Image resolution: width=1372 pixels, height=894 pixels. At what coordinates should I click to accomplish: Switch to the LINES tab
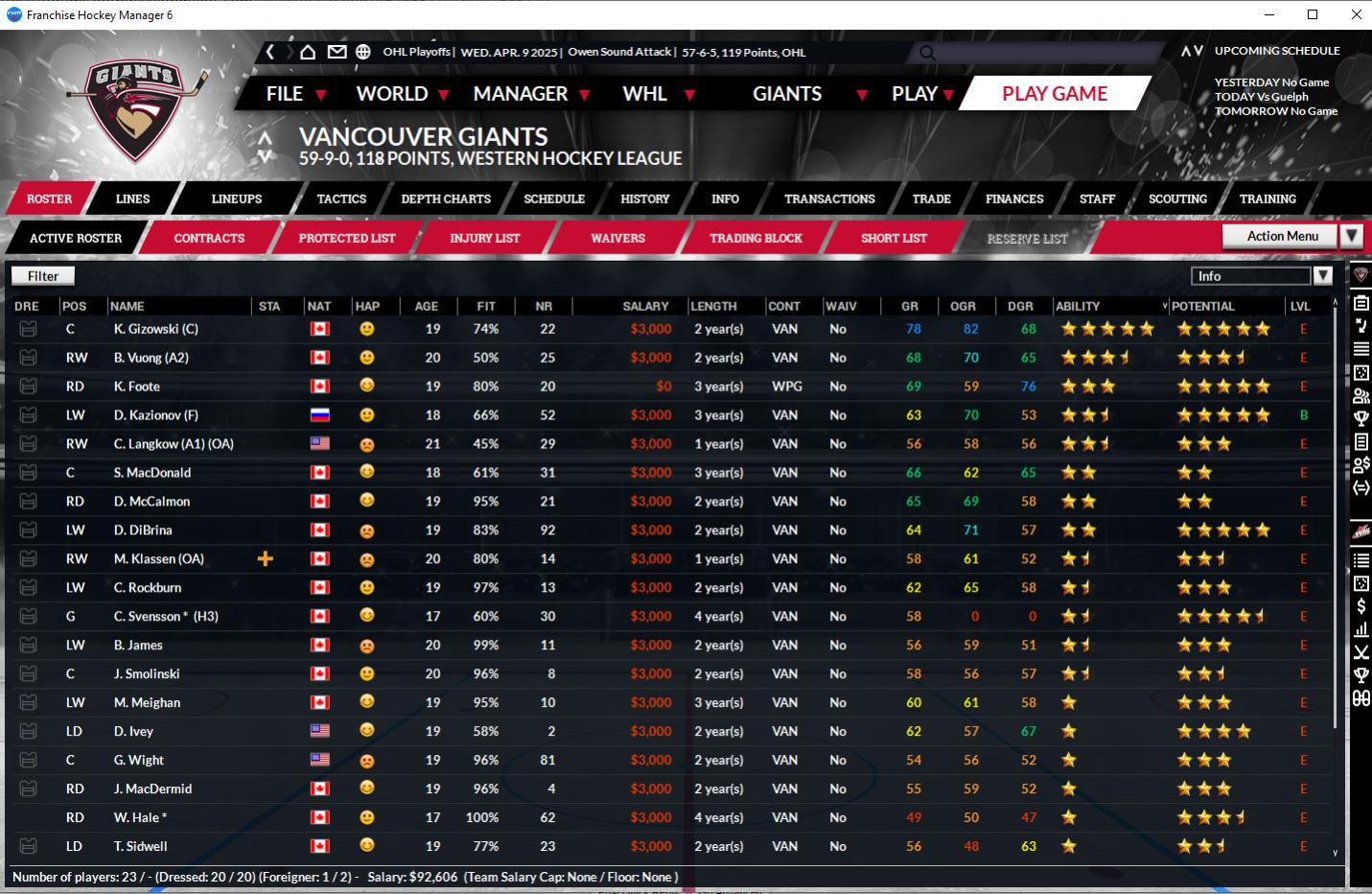[x=132, y=199]
